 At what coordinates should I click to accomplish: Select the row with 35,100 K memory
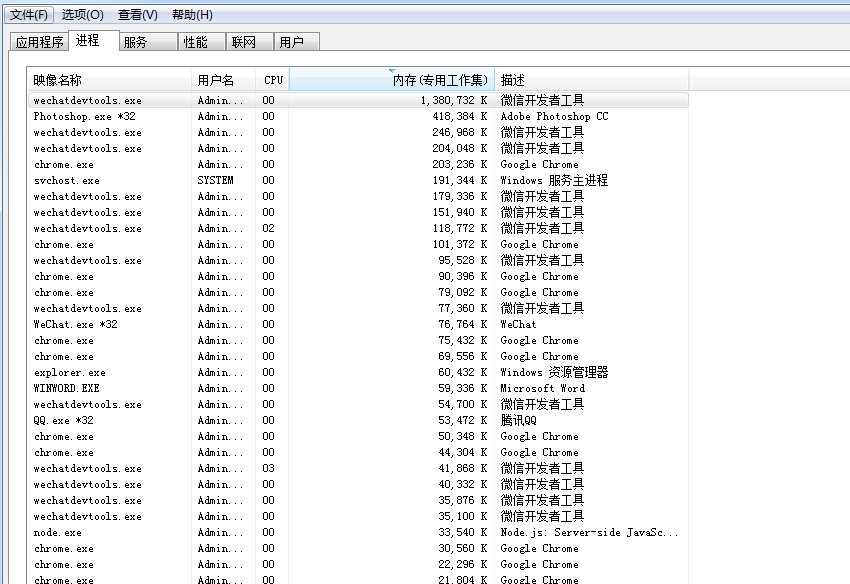358,516
